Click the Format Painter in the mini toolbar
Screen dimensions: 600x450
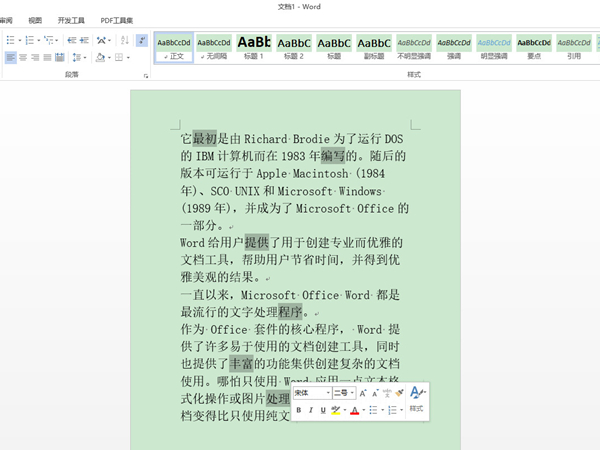point(400,394)
